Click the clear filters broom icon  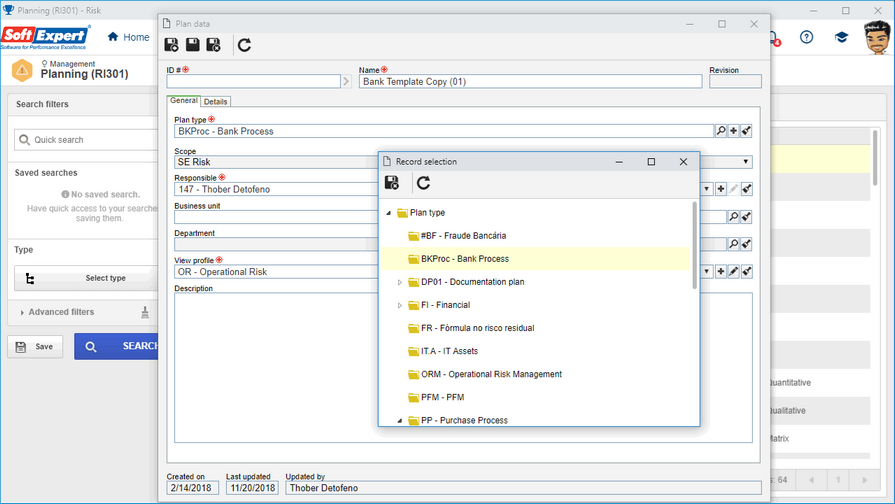point(145,312)
